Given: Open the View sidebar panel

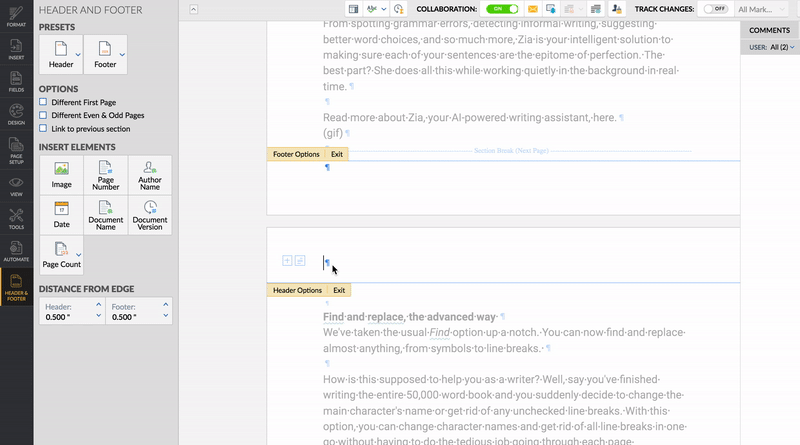Looking at the screenshot, I should [16, 187].
